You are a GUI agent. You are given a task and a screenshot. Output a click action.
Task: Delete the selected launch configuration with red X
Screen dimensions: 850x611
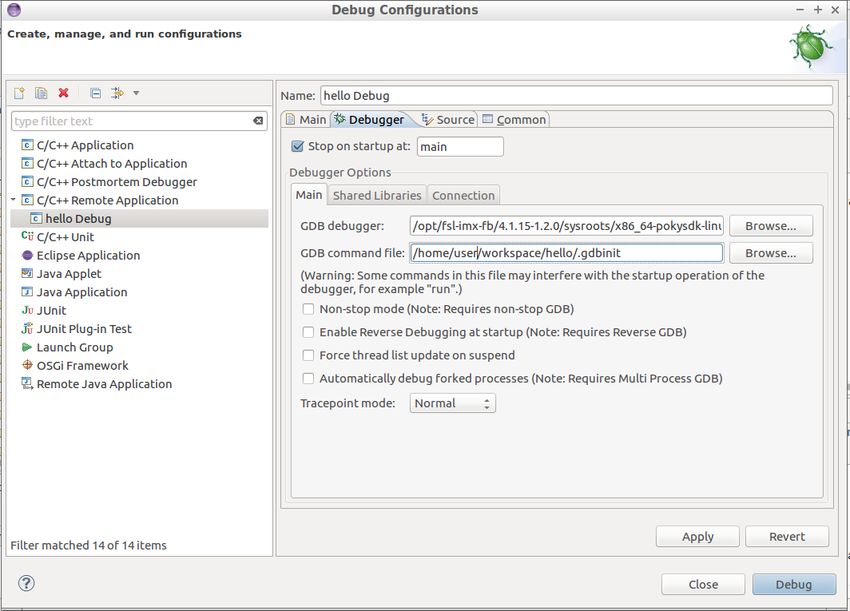tap(63, 93)
